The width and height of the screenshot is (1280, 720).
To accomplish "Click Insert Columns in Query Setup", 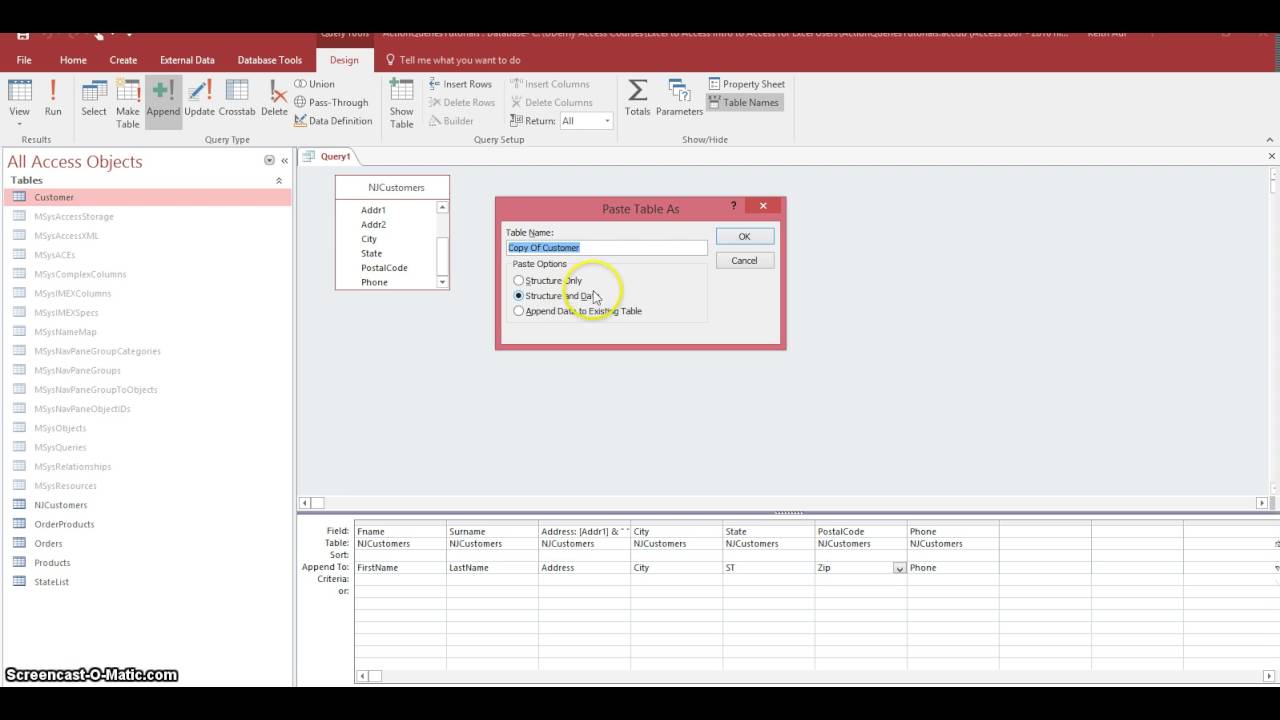I will [x=549, y=84].
